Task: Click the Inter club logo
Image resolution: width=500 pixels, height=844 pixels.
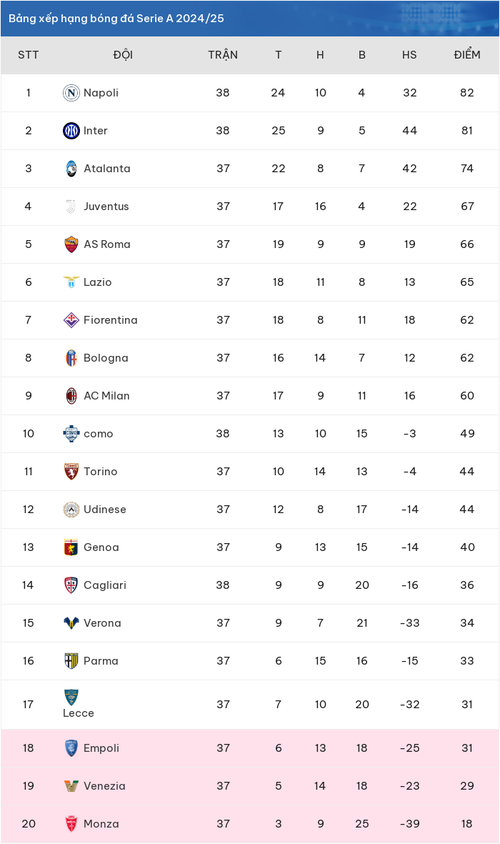Action: tap(71, 131)
